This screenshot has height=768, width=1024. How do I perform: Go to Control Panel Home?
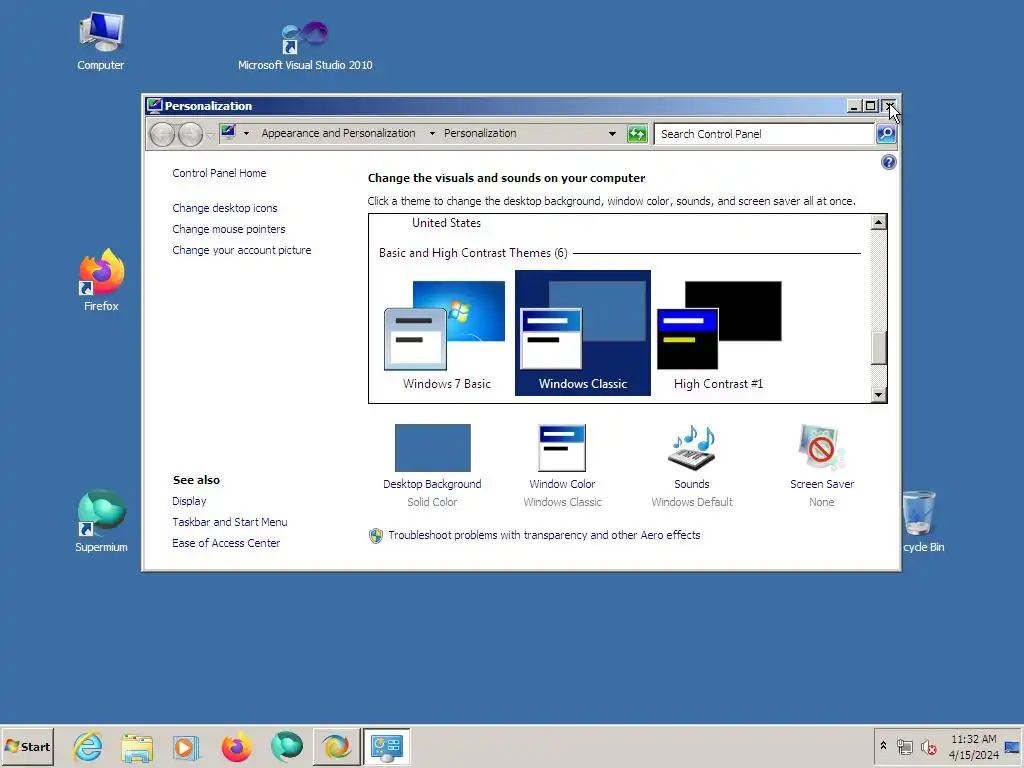[219, 173]
